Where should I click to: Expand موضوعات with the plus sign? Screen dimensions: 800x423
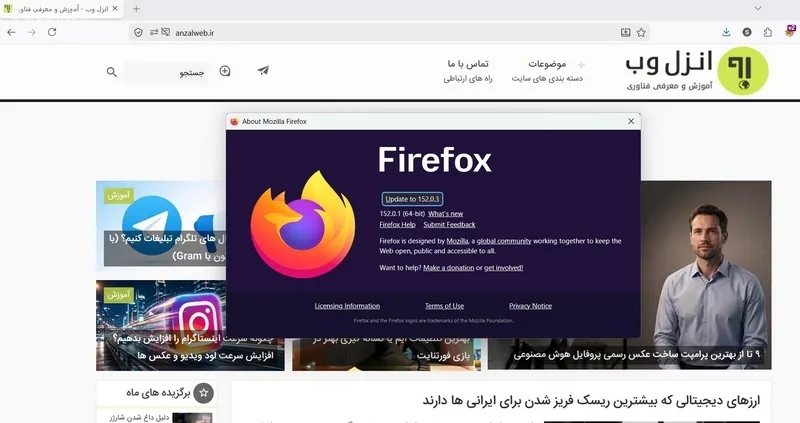(581, 65)
